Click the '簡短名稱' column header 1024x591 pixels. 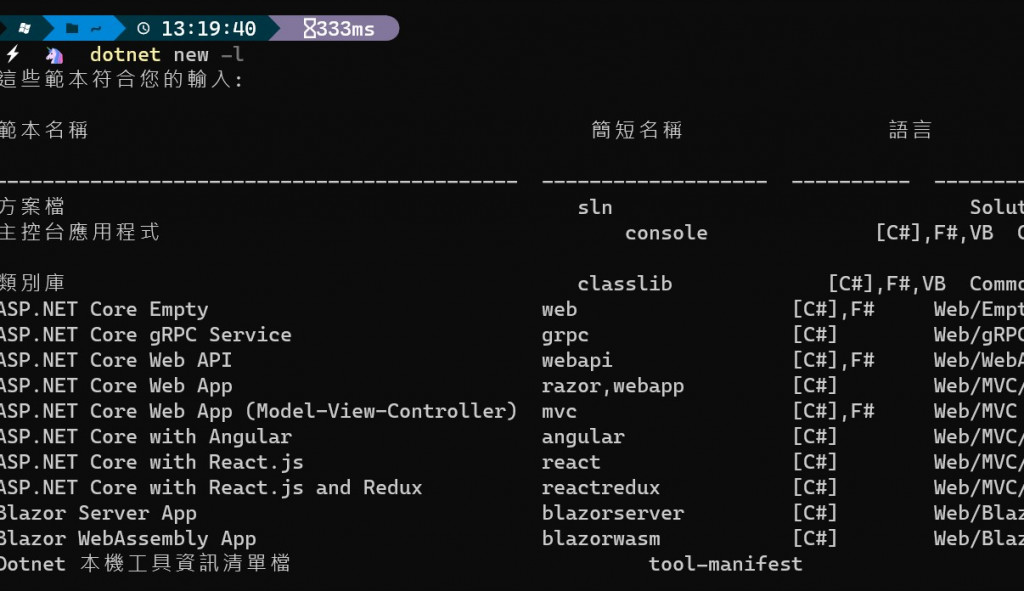[637, 130]
